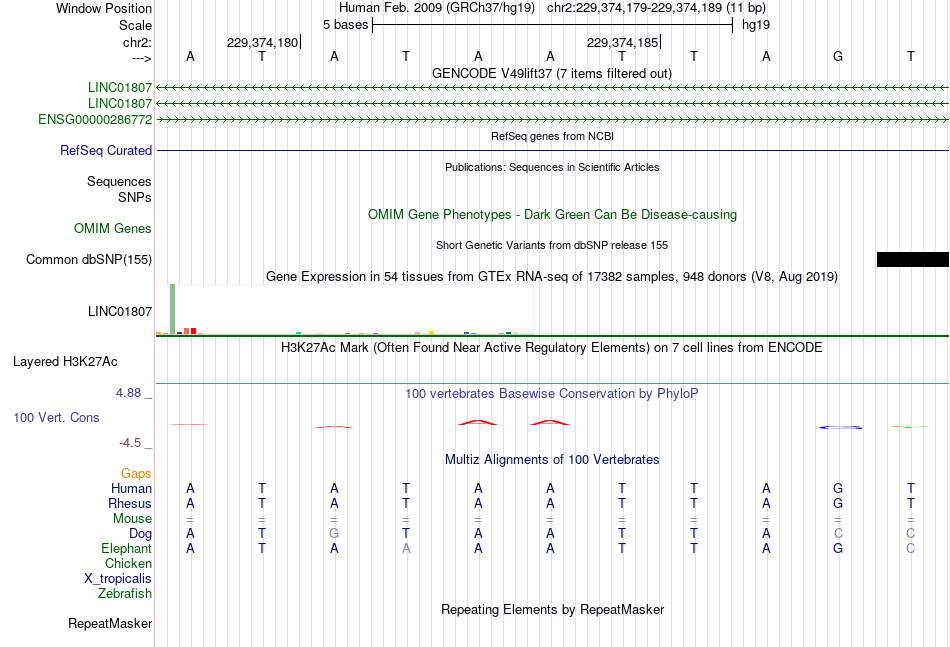
Task: Click the chr2: label in ruler
Action: [138, 42]
